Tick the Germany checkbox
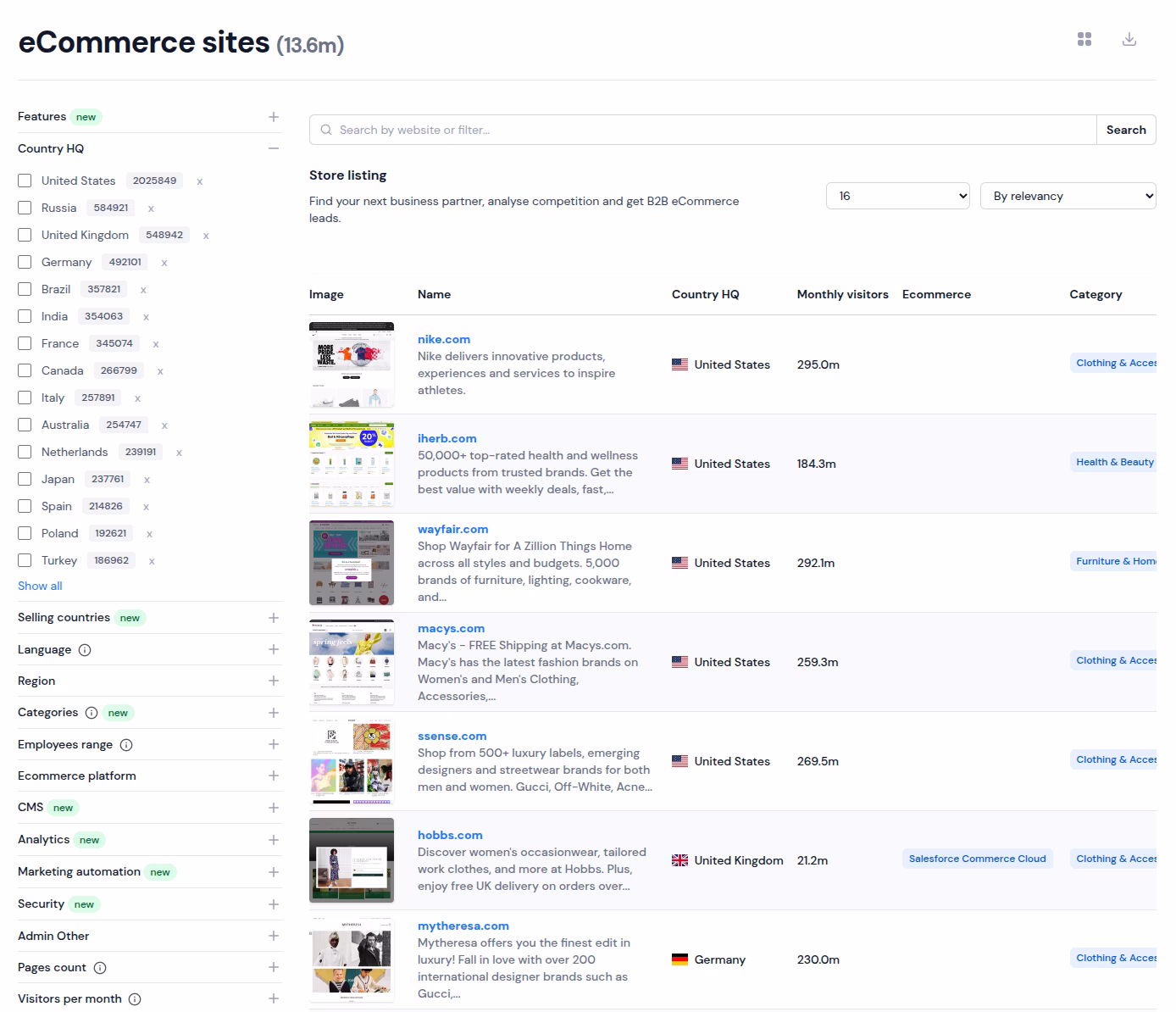1176x1012 pixels. [x=25, y=262]
